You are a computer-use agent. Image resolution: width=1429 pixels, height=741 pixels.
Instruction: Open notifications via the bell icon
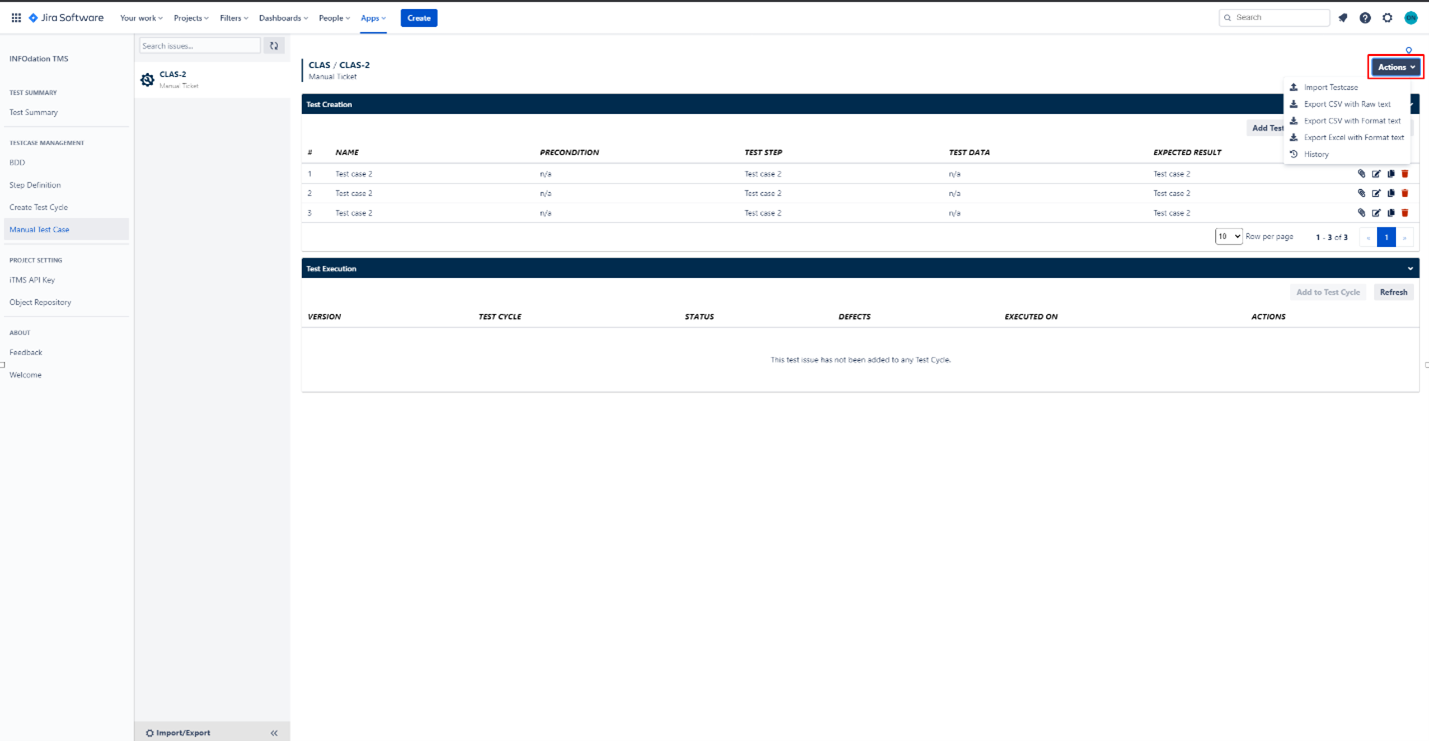point(1342,17)
